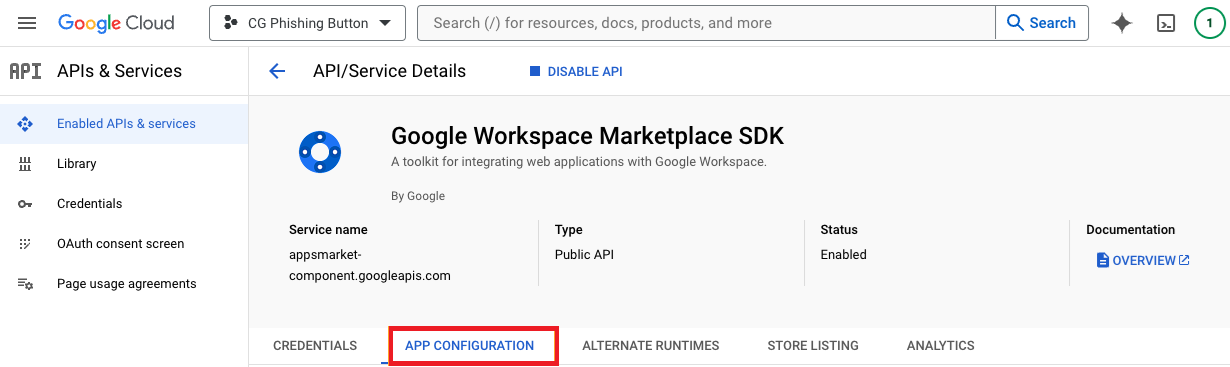Switch to the STORE LISTING tab

point(813,345)
